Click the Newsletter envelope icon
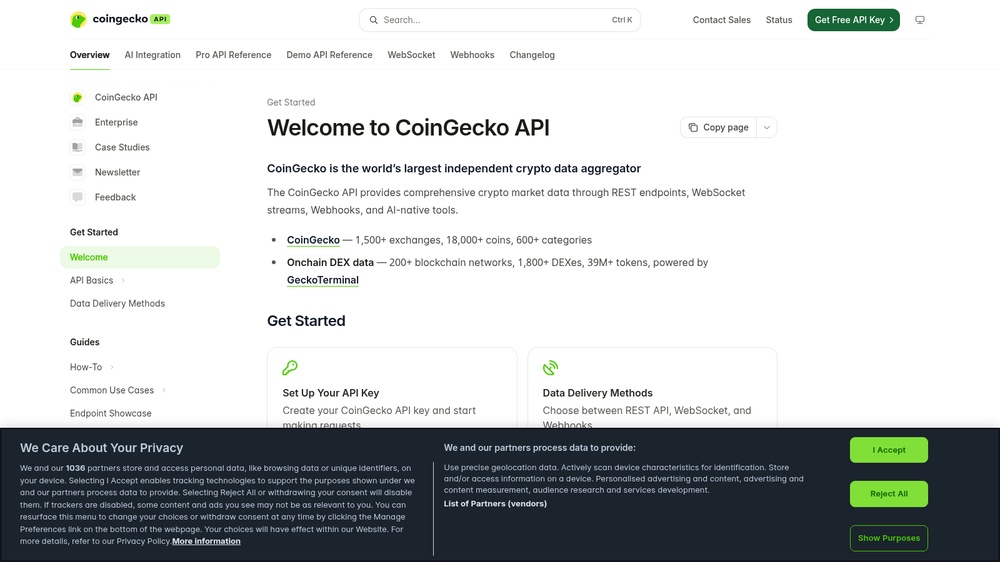Screen dimensions: 1000x562 click(77, 172)
